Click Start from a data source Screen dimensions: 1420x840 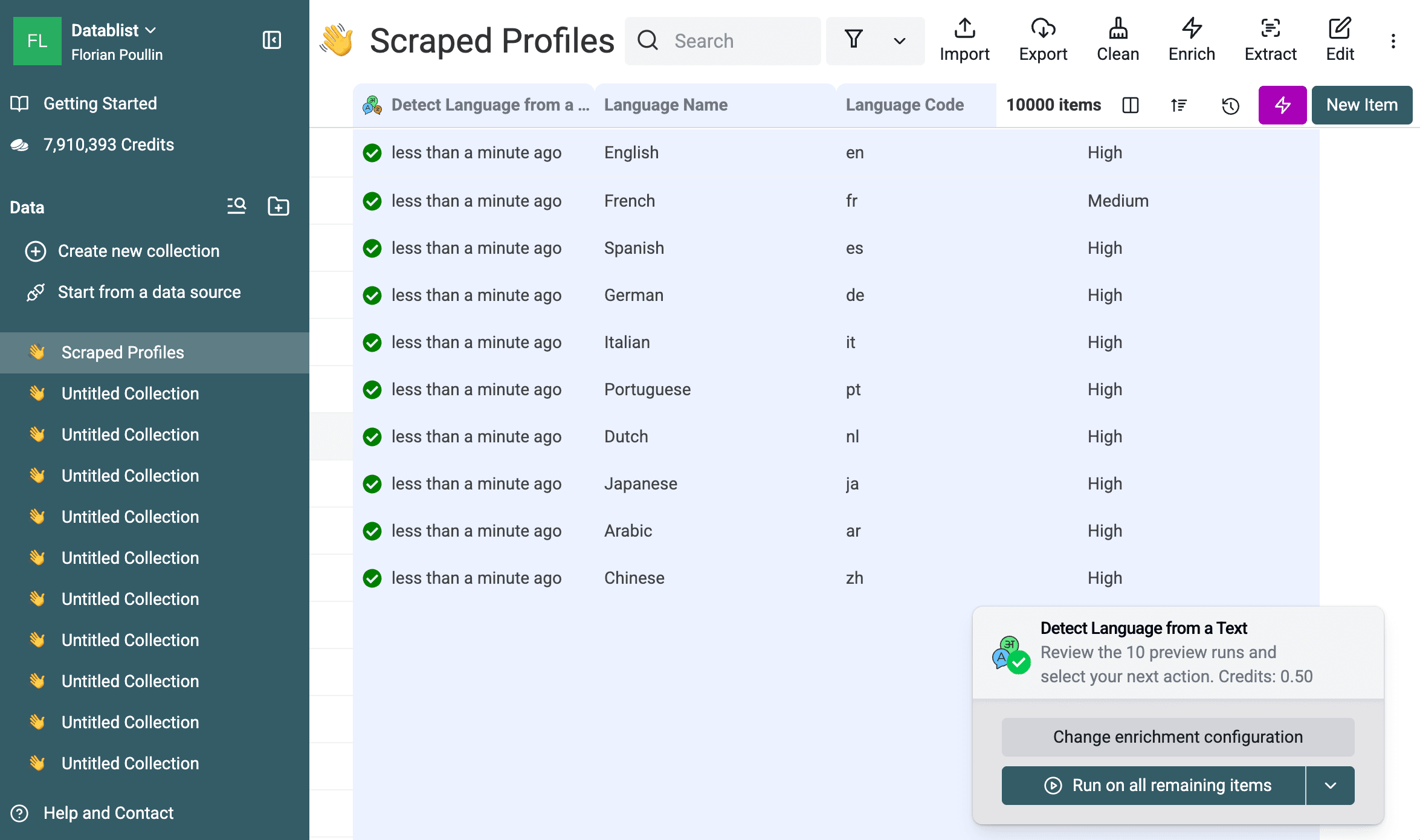coord(133,292)
